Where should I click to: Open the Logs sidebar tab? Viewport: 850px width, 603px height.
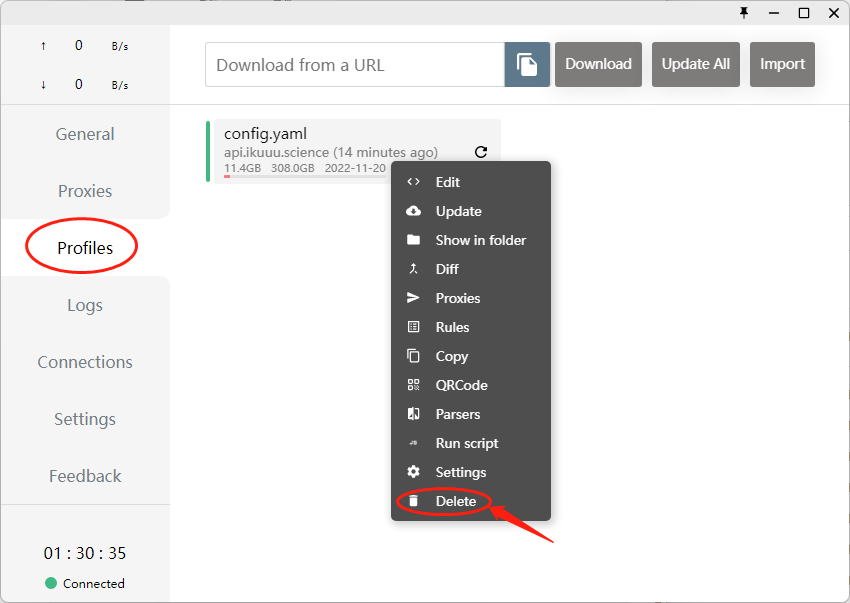(85, 305)
